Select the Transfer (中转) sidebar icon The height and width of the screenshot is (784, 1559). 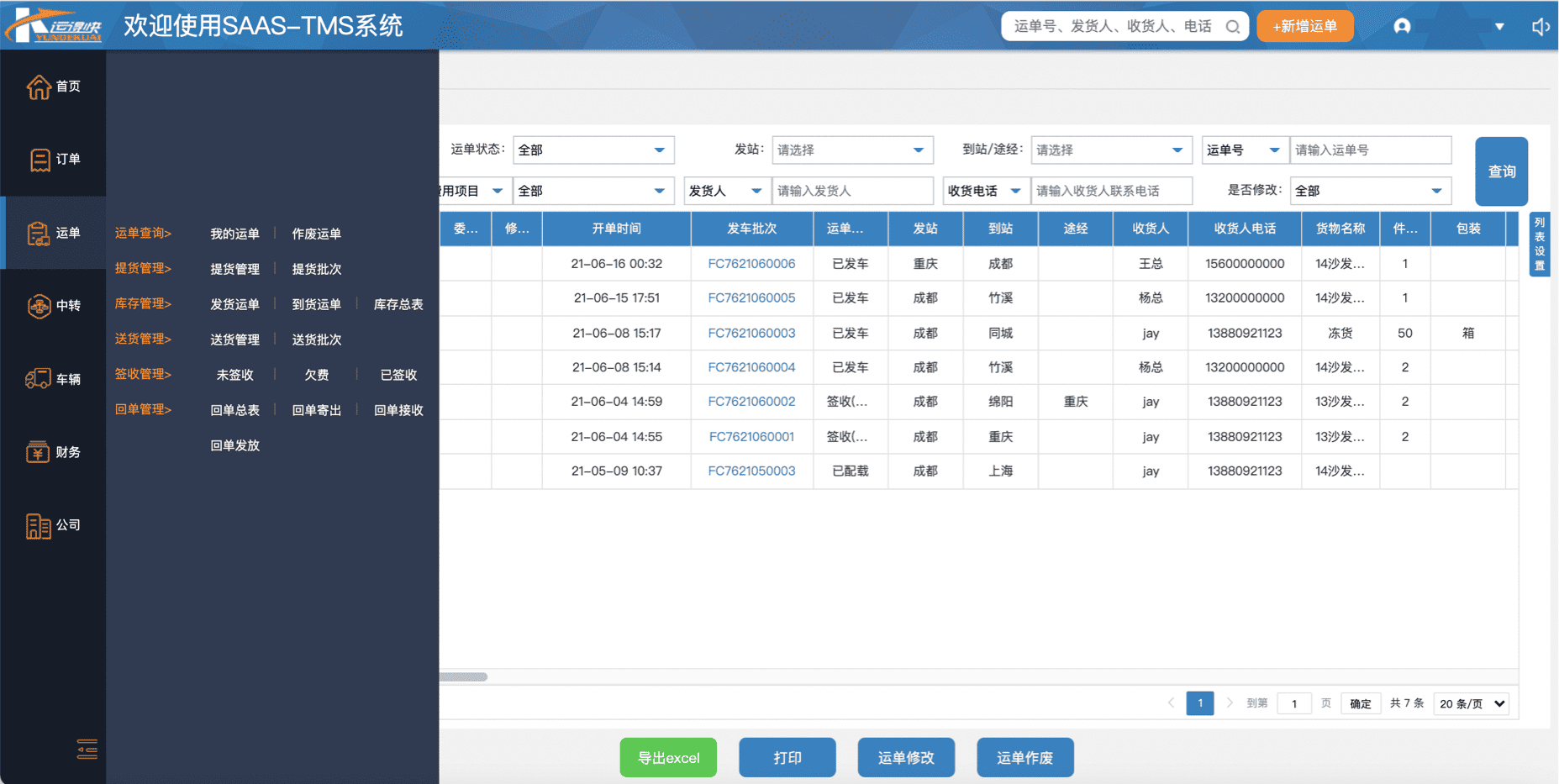40,306
